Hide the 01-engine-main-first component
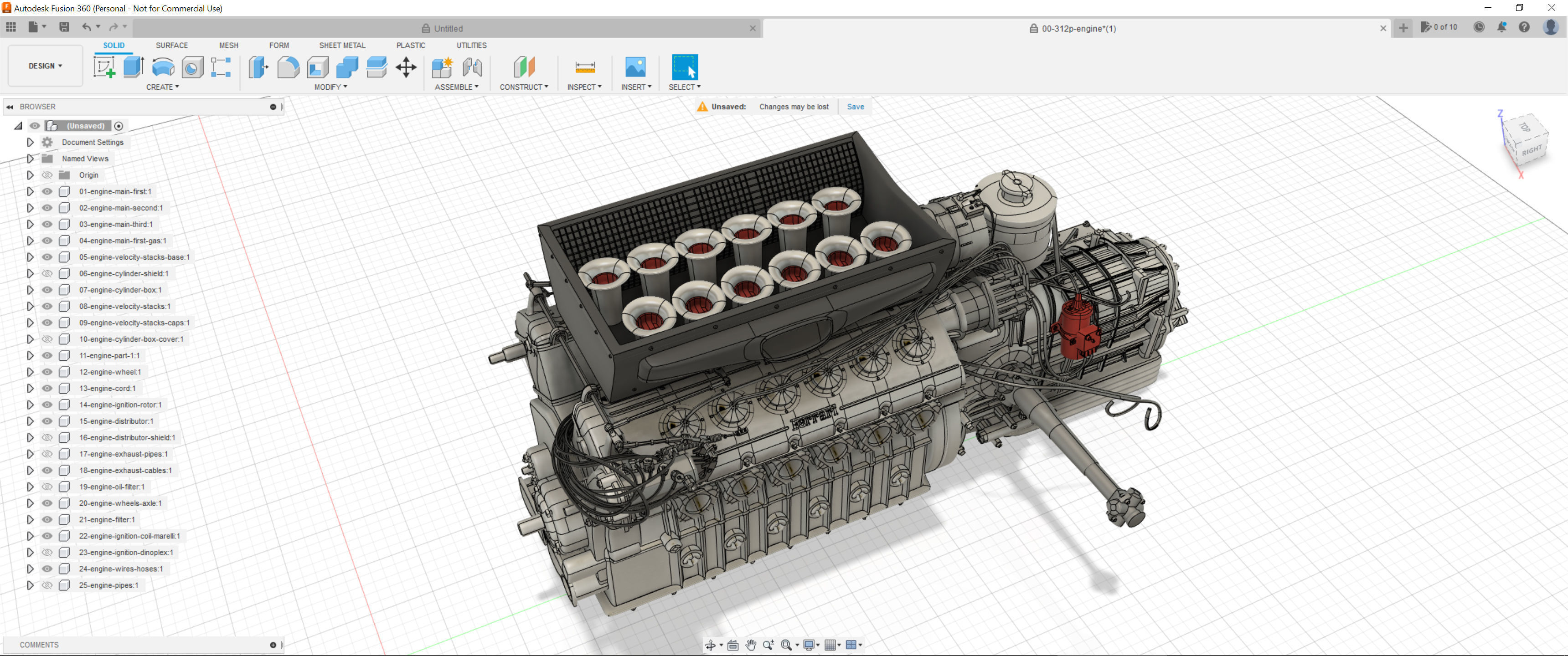The height and width of the screenshot is (656, 1568). point(47,191)
